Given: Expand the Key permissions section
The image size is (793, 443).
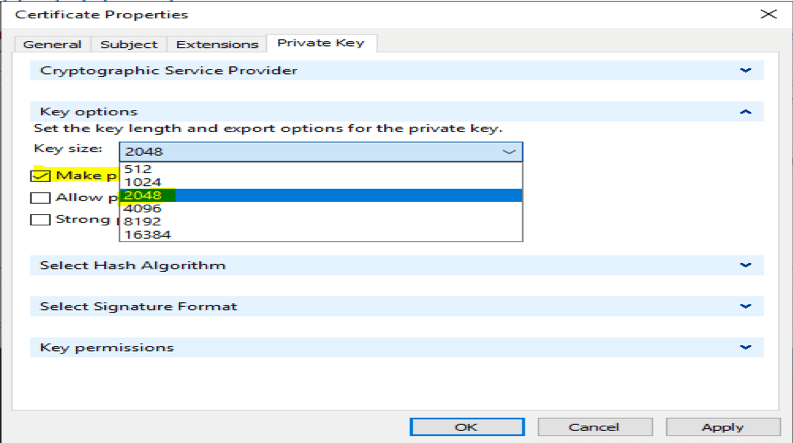Looking at the screenshot, I should click(744, 347).
